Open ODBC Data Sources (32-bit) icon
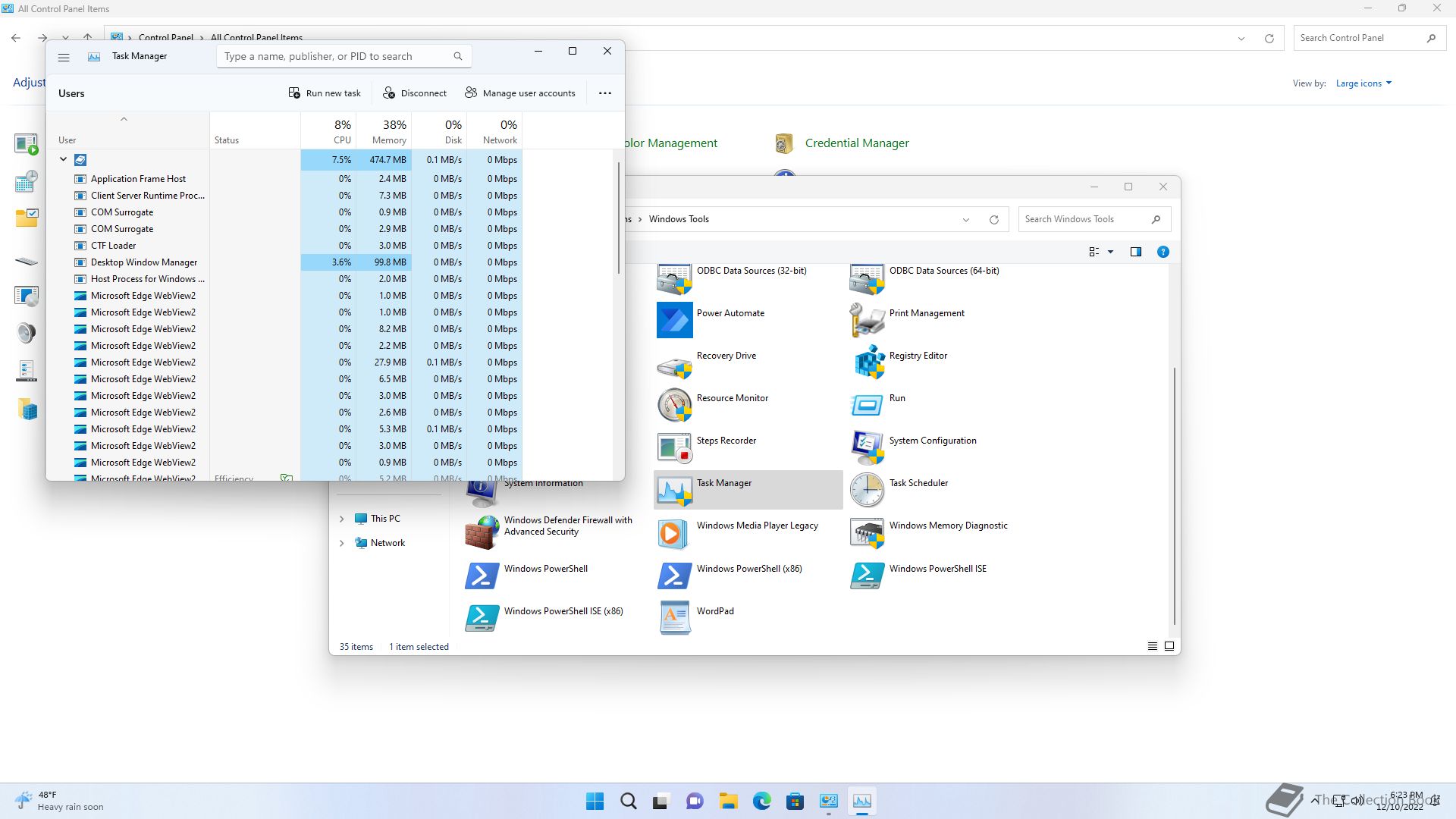The image size is (1456, 819). click(x=674, y=279)
